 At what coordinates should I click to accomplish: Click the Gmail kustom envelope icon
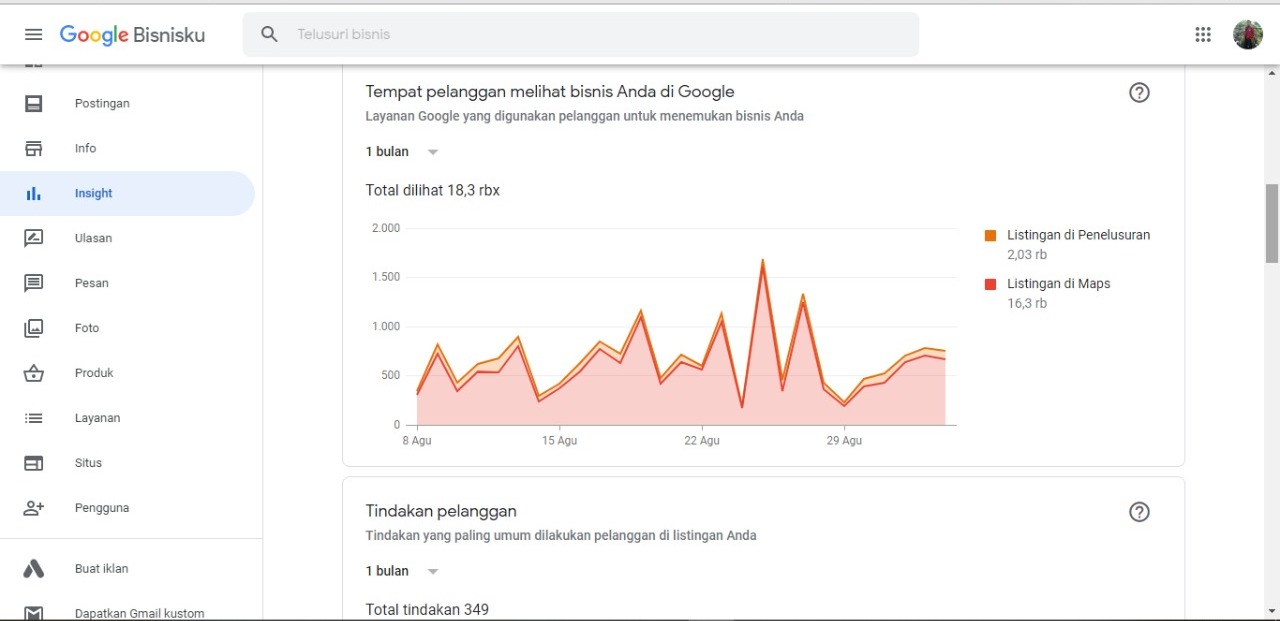tap(34, 613)
